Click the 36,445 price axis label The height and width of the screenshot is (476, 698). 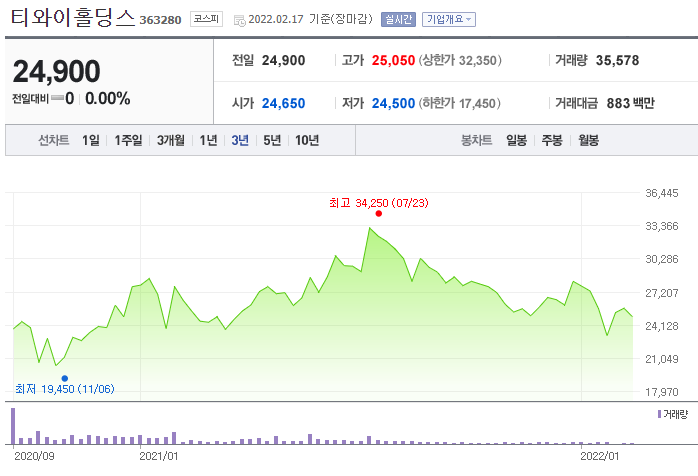click(x=662, y=193)
